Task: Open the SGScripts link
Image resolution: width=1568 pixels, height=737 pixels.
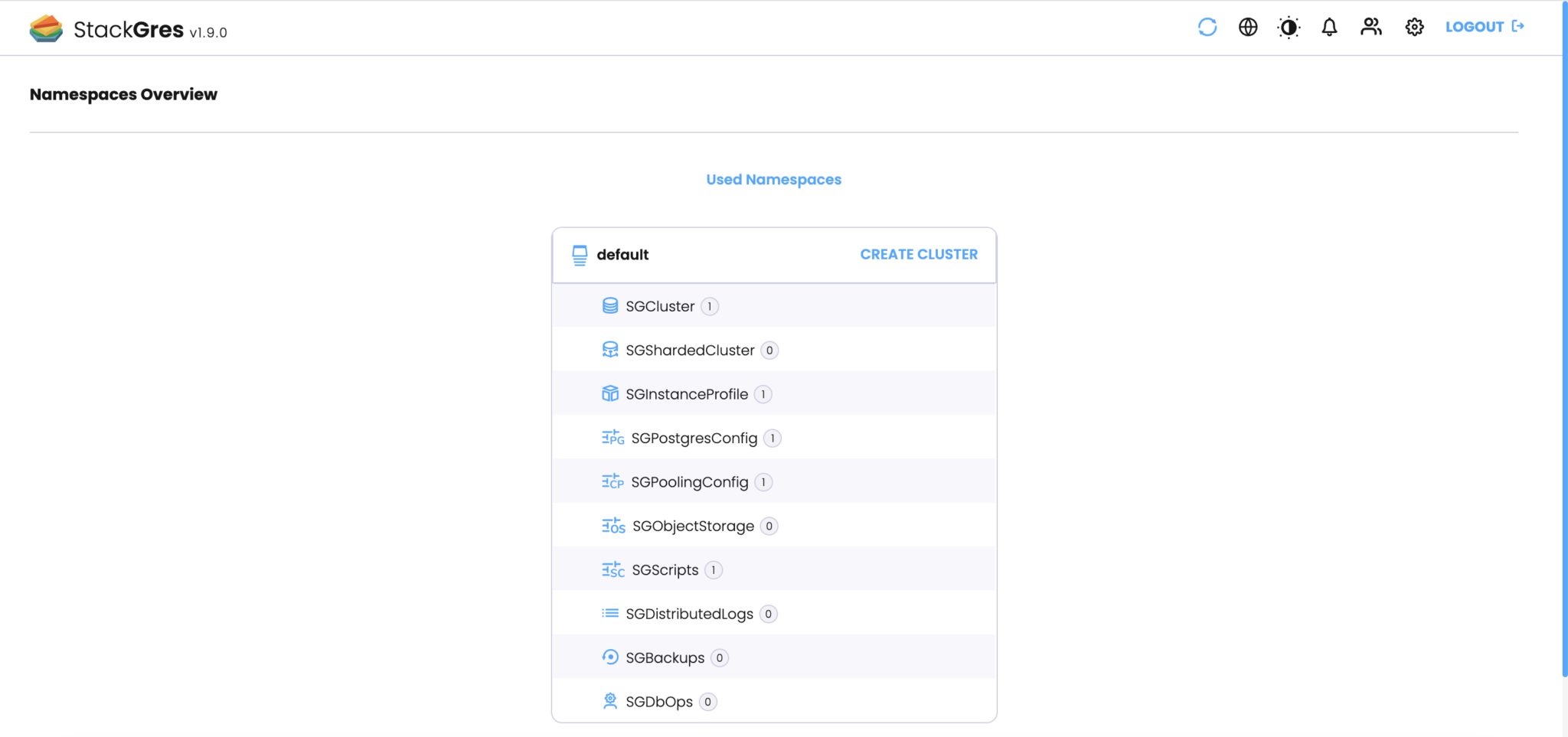Action: [x=665, y=570]
